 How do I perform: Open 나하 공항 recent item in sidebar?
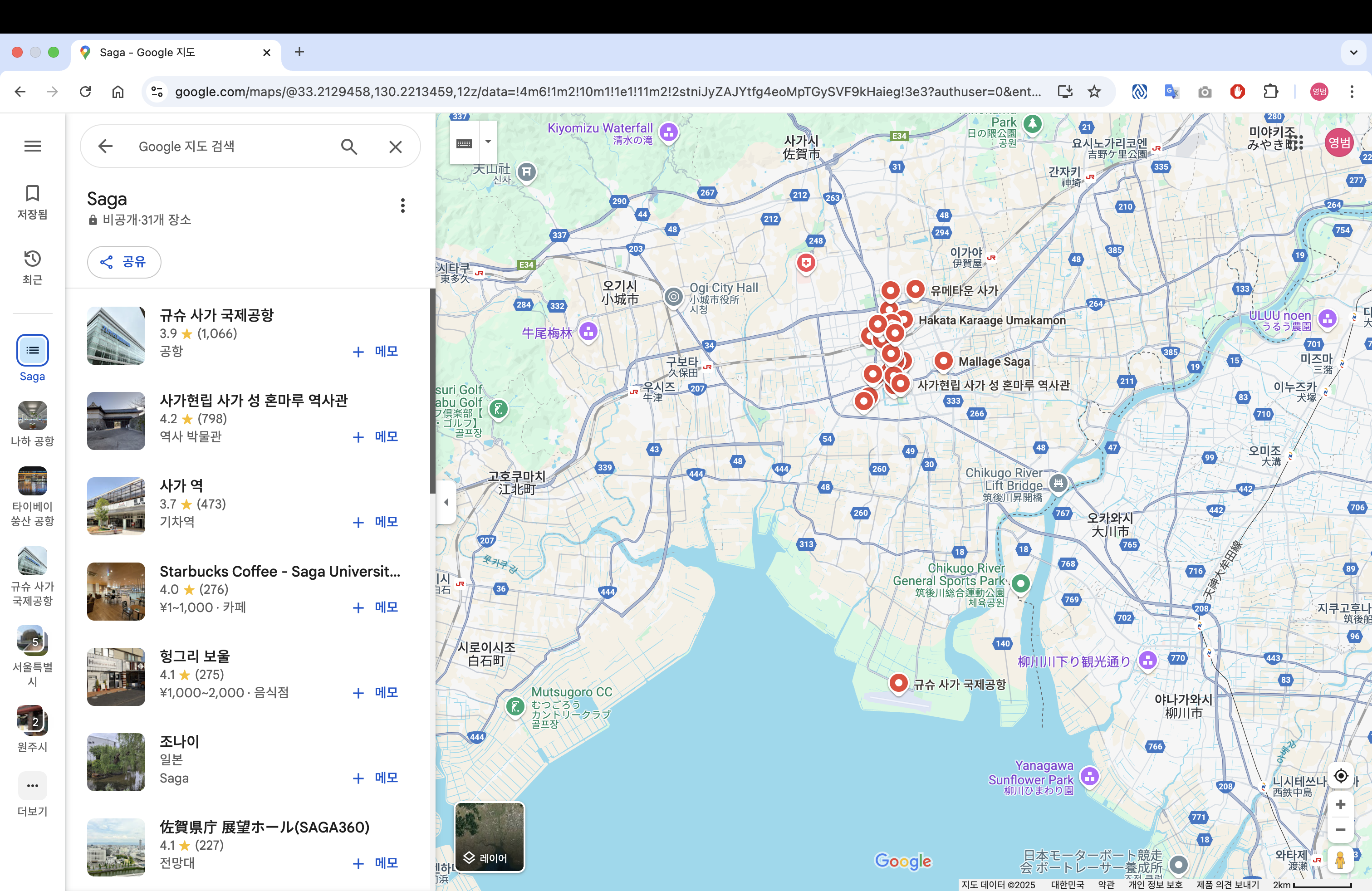coord(32,424)
